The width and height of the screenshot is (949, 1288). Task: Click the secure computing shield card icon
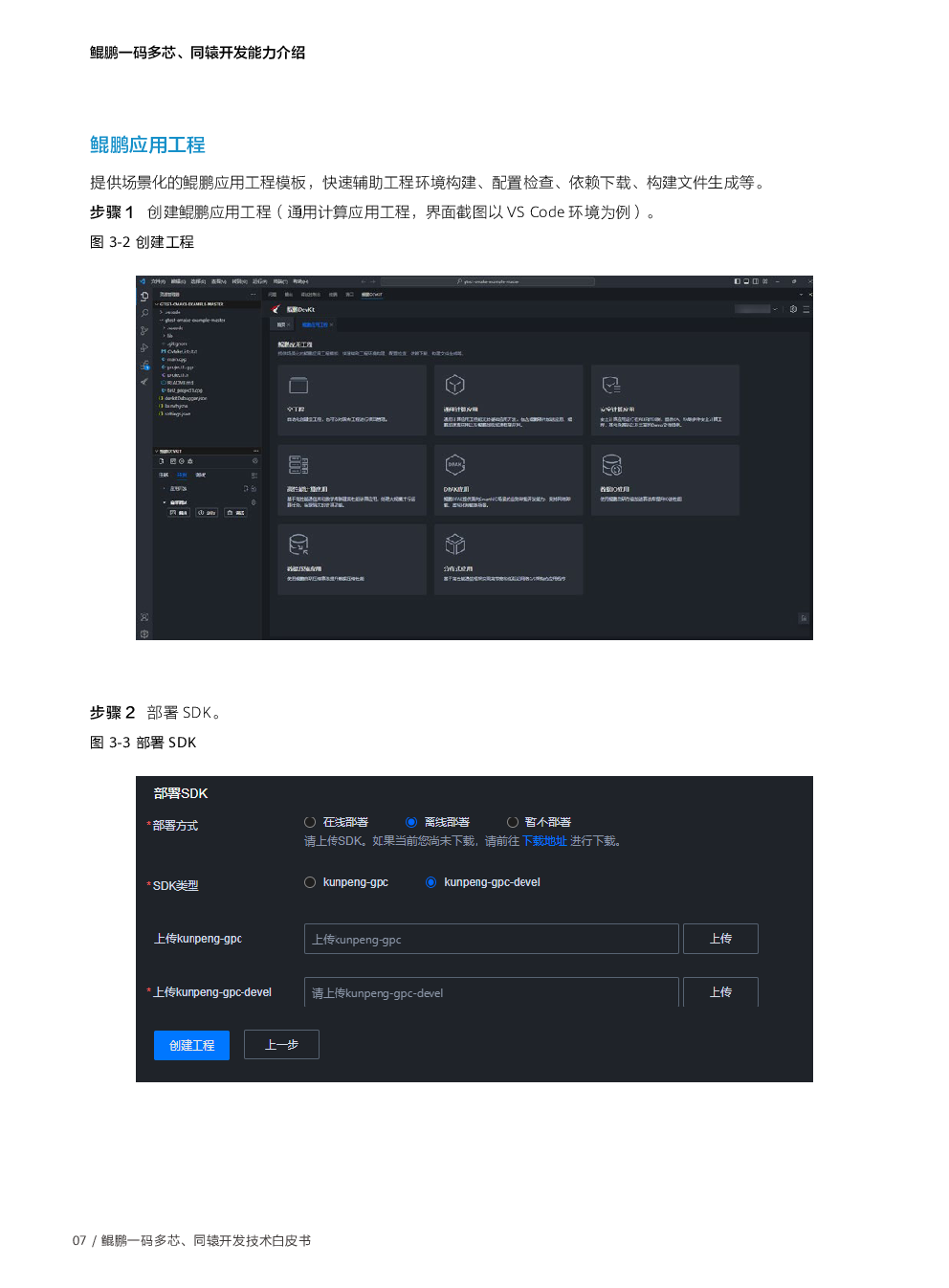pos(611,385)
